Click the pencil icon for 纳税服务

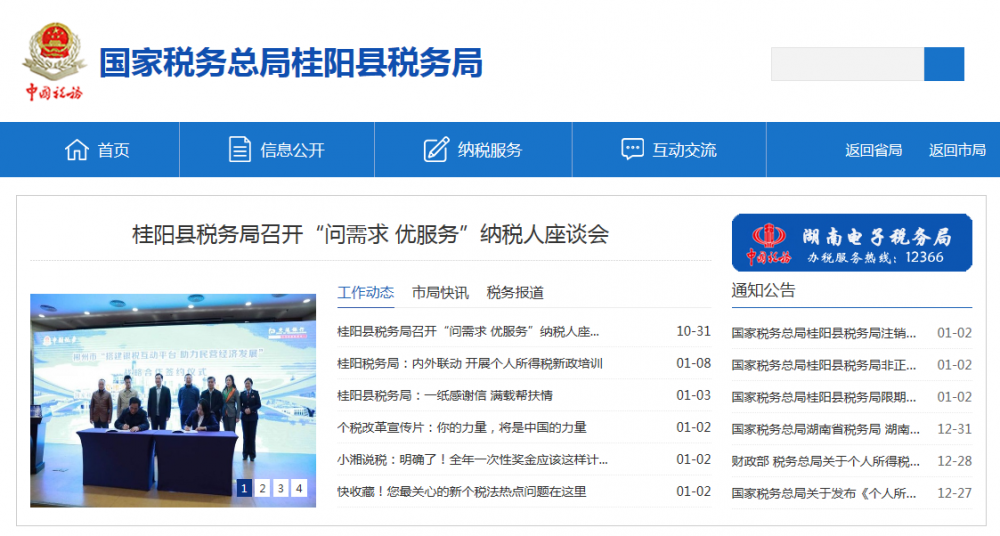(436, 150)
